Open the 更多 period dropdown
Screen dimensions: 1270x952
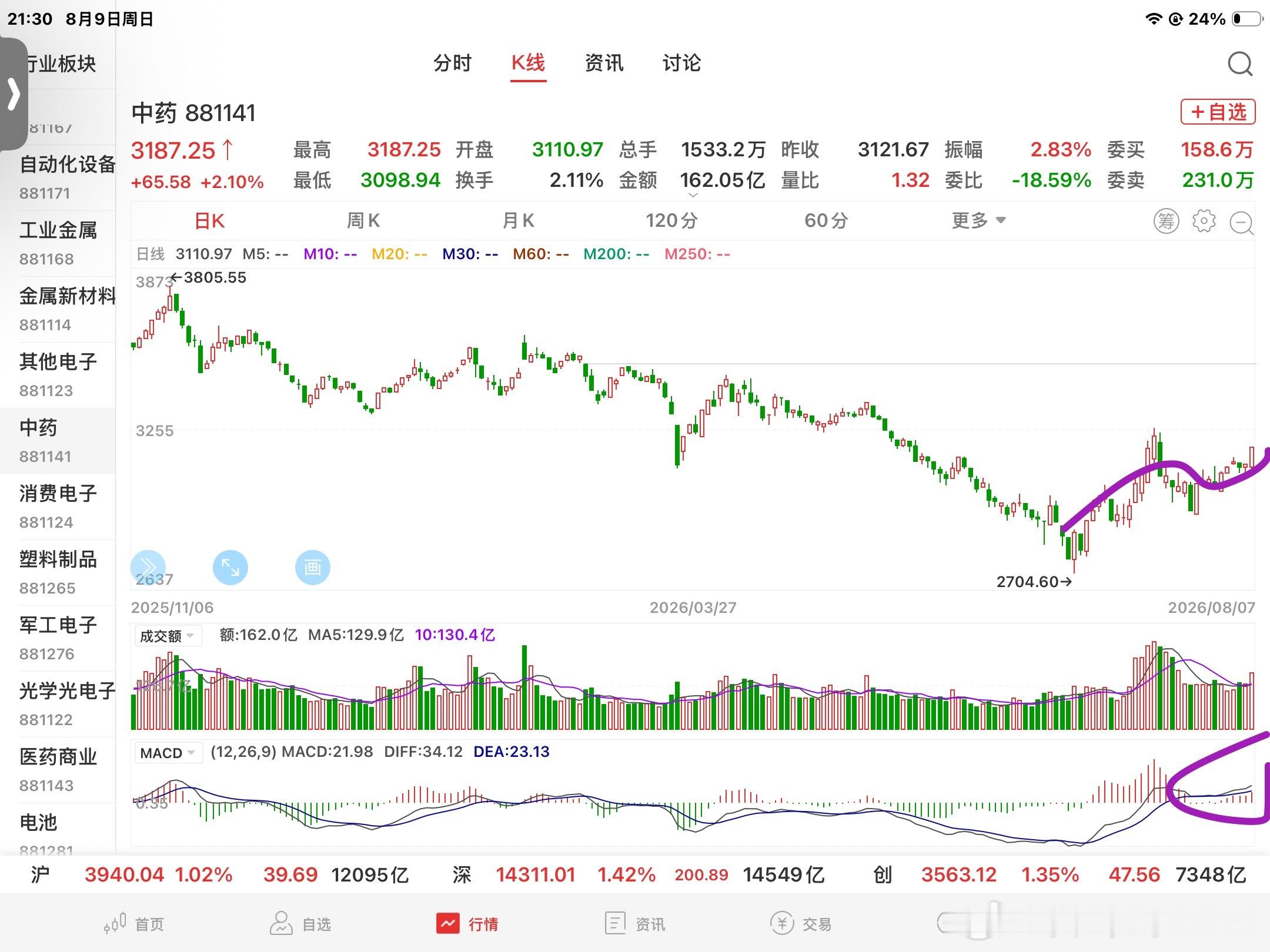[979, 220]
